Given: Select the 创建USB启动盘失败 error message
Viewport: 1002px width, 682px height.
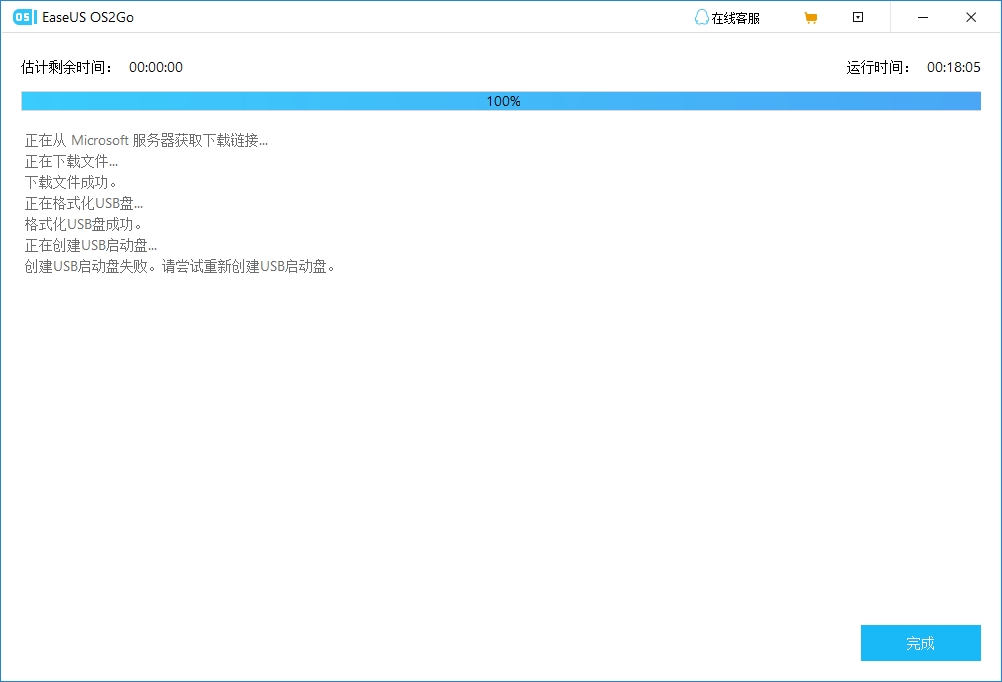Looking at the screenshot, I should (x=178, y=266).
